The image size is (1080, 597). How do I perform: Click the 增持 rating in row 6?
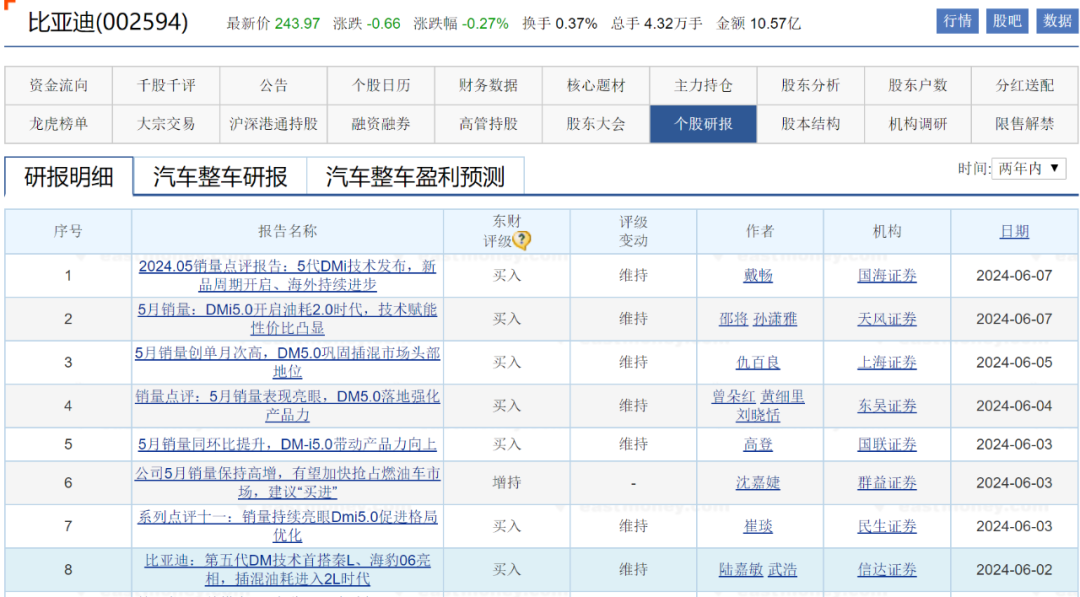point(507,483)
